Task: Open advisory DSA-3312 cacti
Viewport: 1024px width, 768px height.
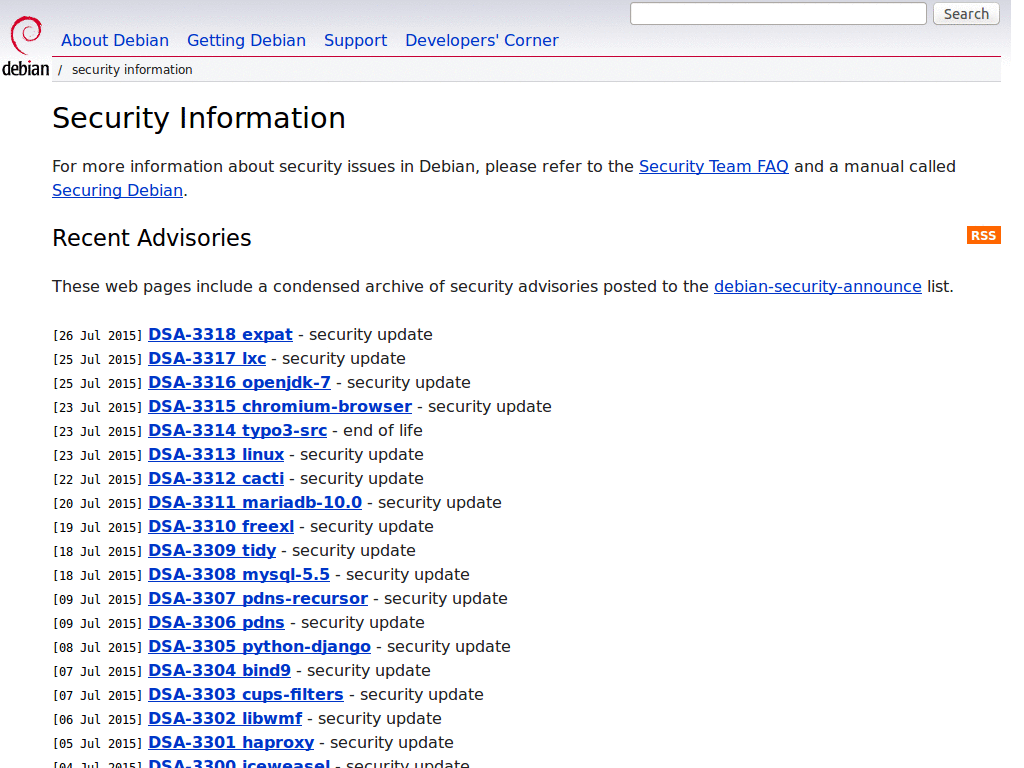Action: click(x=216, y=479)
